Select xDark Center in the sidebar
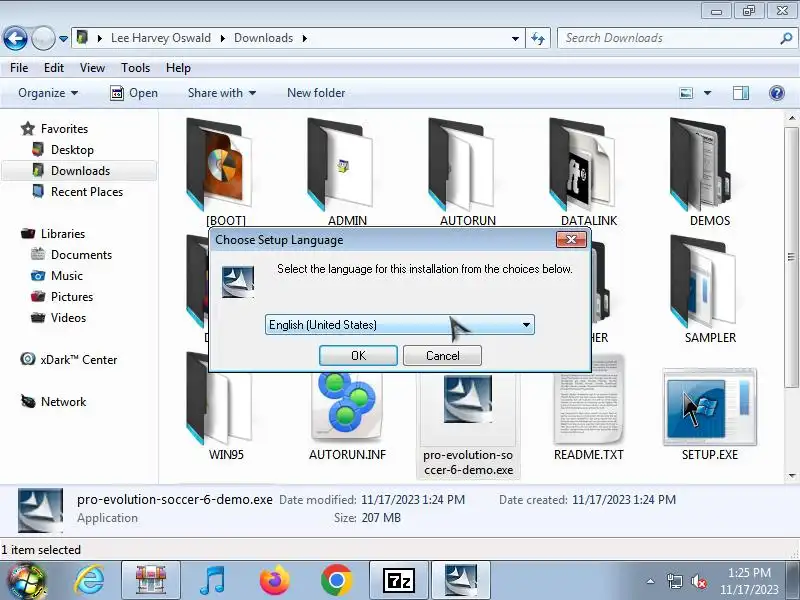Image resolution: width=800 pixels, height=600 pixels. click(79, 360)
